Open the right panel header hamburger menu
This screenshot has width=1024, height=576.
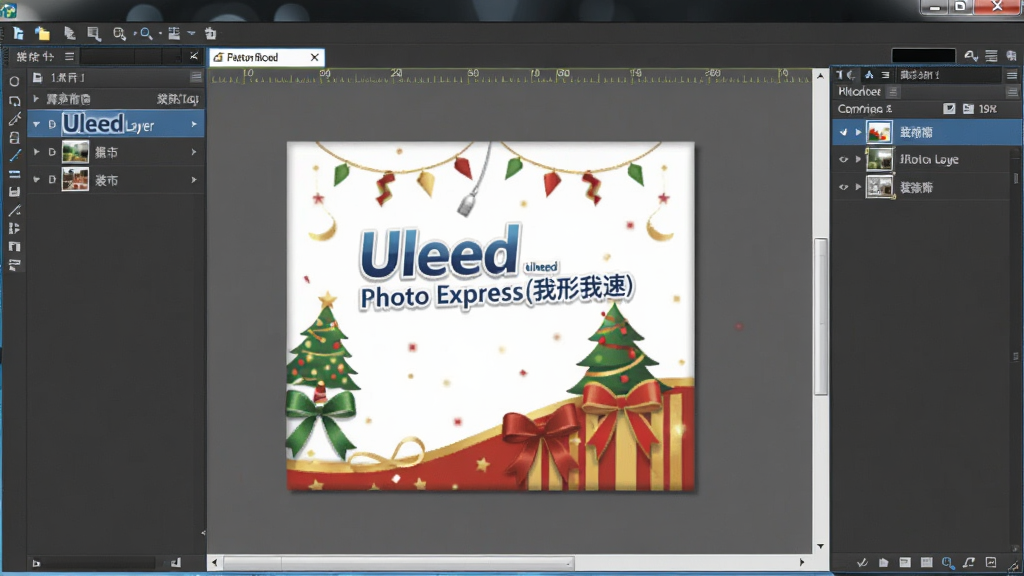(x=1012, y=75)
